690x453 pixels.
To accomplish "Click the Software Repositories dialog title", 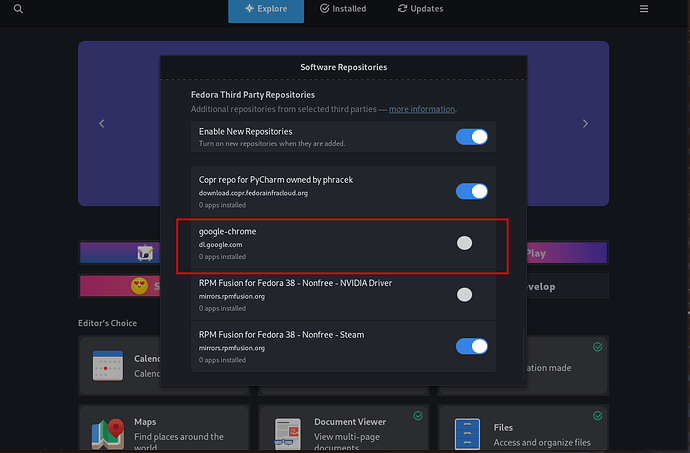I will pos(344,67).
